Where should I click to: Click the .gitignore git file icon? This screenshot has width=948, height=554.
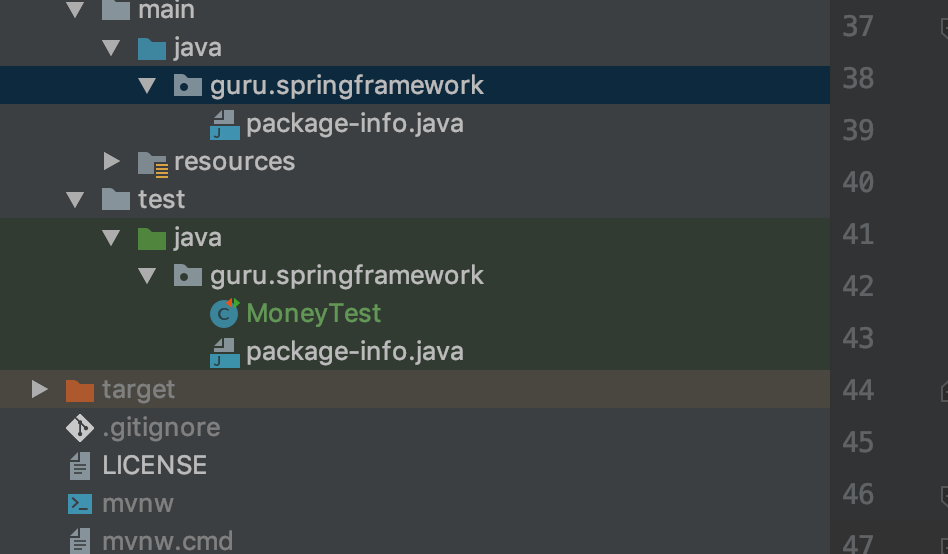(x=79, y=428)
